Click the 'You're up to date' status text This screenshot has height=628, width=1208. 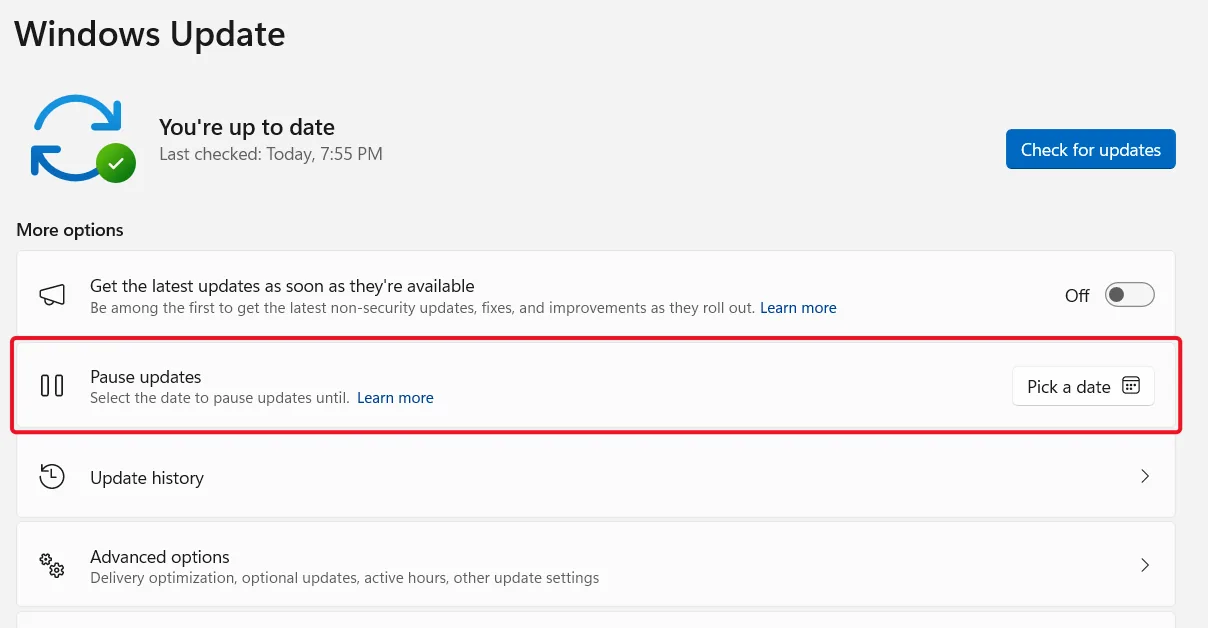click(247, 127)
